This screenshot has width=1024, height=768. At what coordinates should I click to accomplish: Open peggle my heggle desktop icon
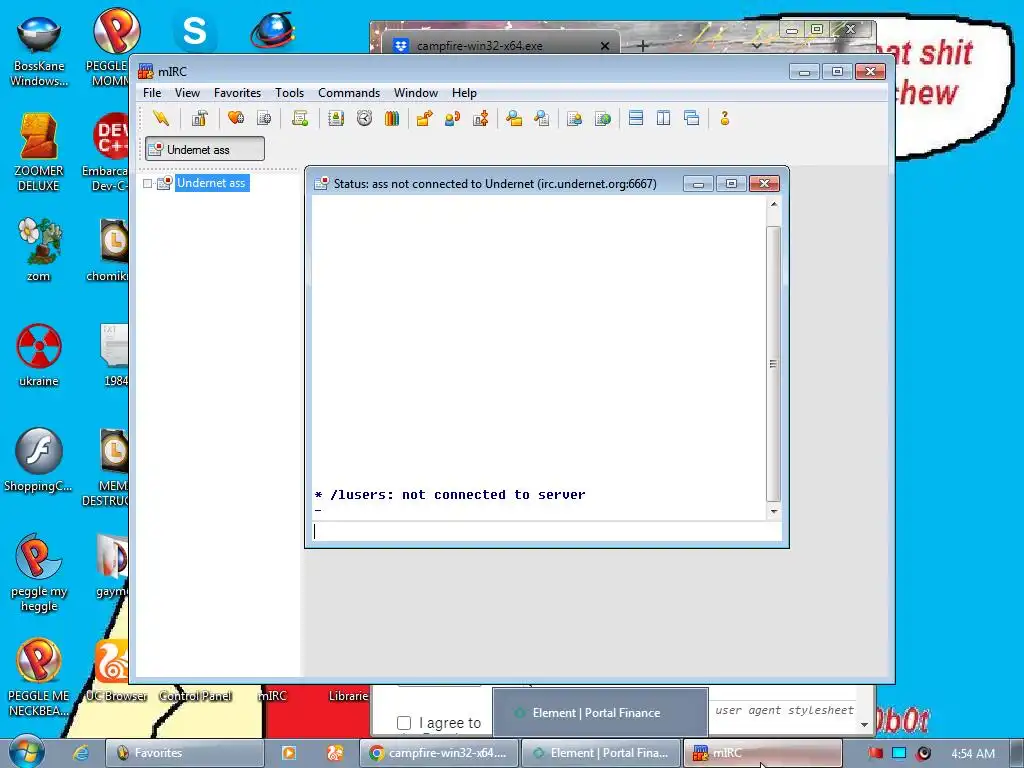coord(39,572)
